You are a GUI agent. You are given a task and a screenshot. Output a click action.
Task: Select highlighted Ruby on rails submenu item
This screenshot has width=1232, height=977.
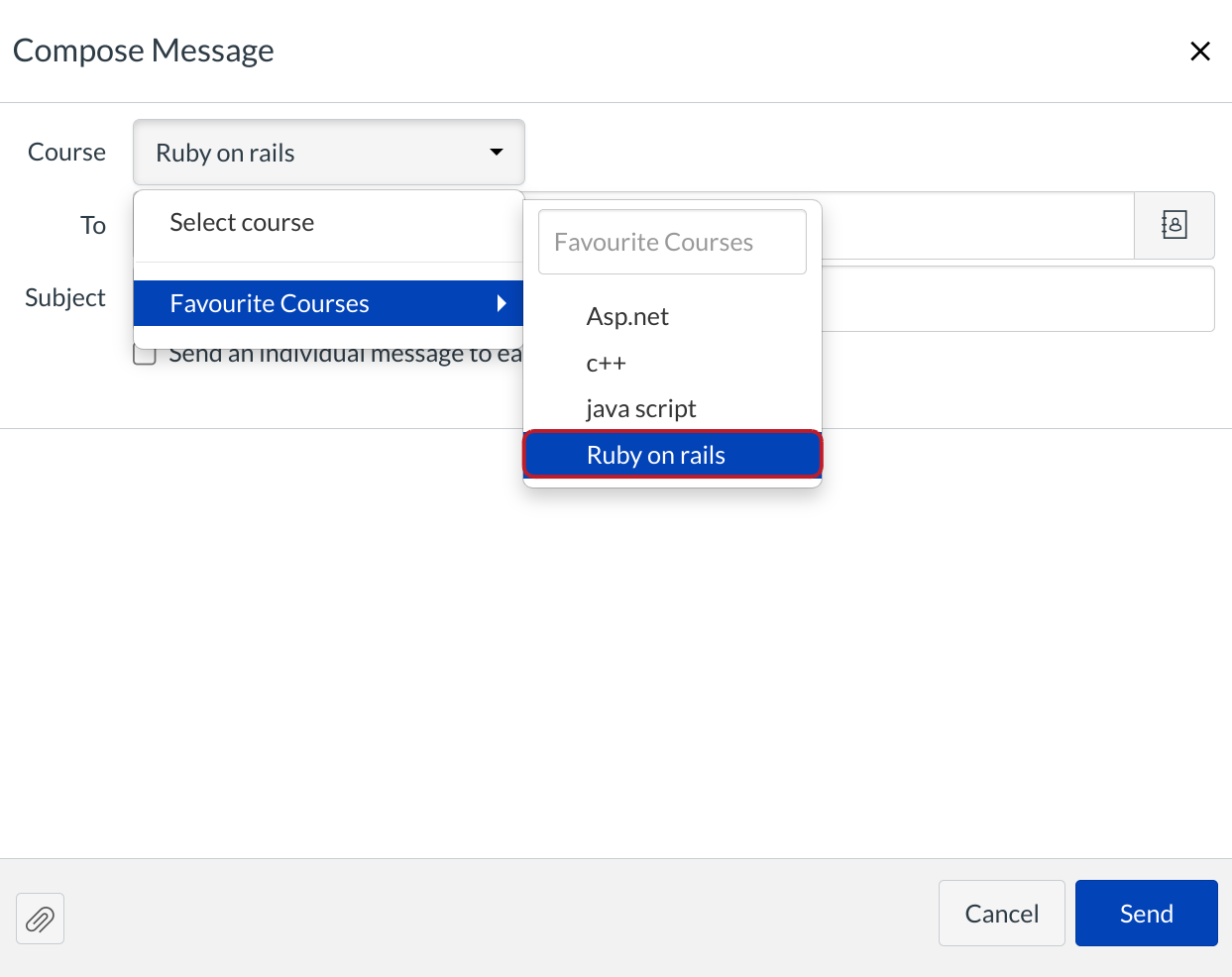(656, 455)
